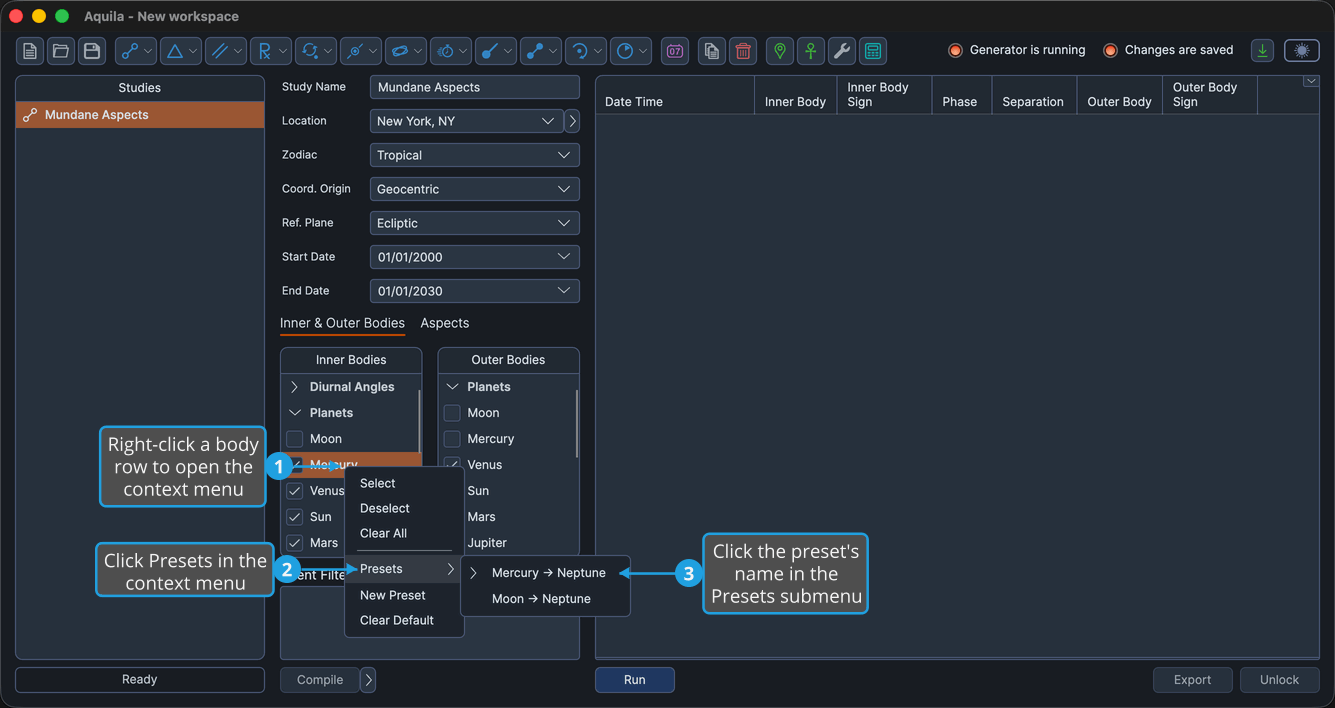The height and width of the screenshot is (708, 1335).
Task: Click the Run button
Action: coord(635,680)
